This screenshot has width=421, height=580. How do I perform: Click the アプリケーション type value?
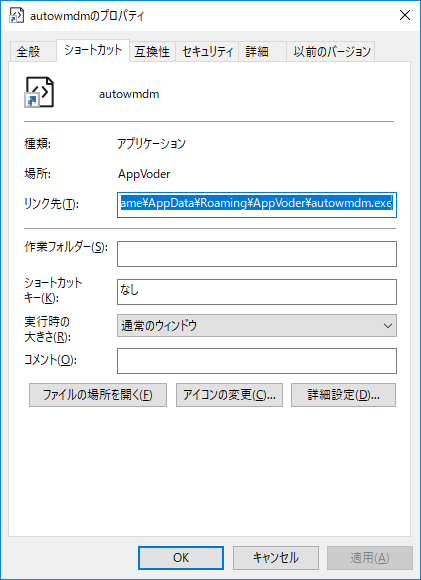[151, 144]
